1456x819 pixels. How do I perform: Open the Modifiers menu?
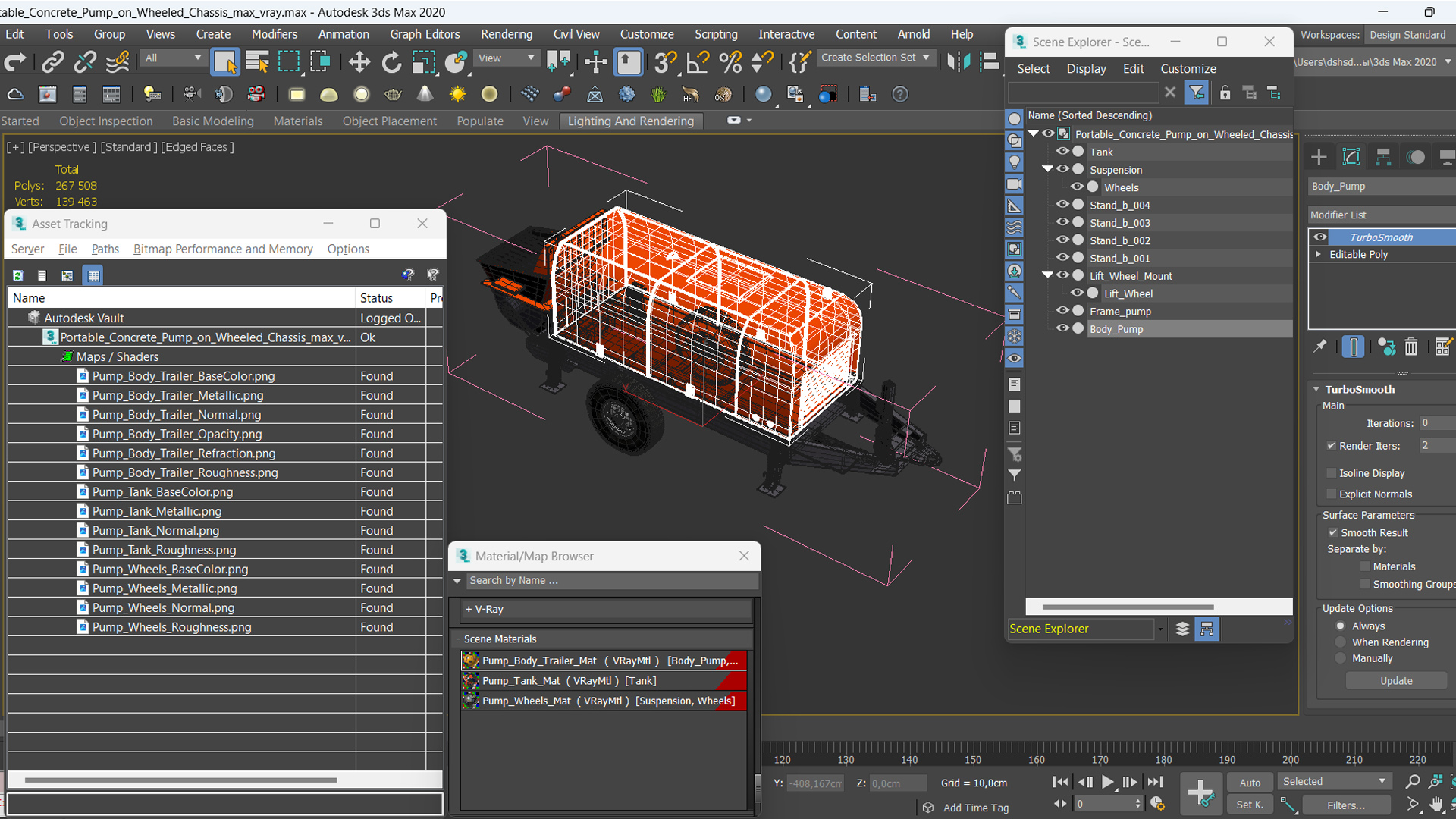[274, 34]
